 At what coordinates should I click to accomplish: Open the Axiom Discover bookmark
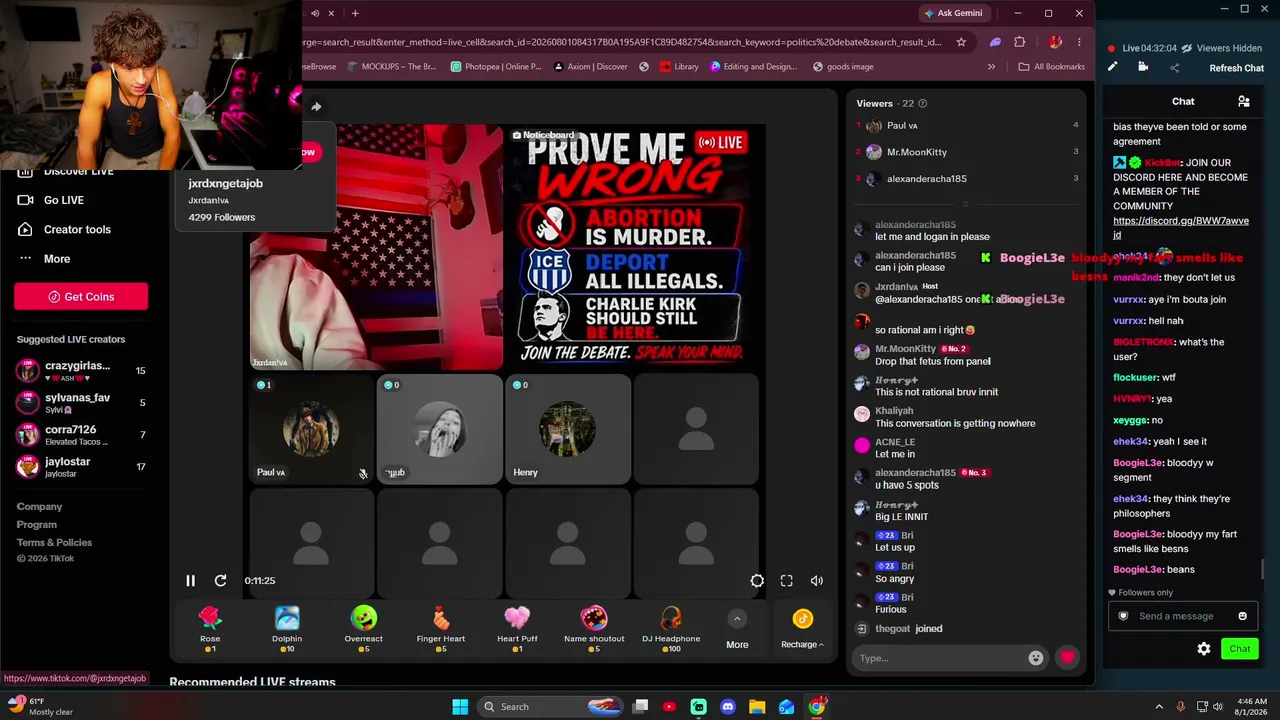tap(590, 67)
